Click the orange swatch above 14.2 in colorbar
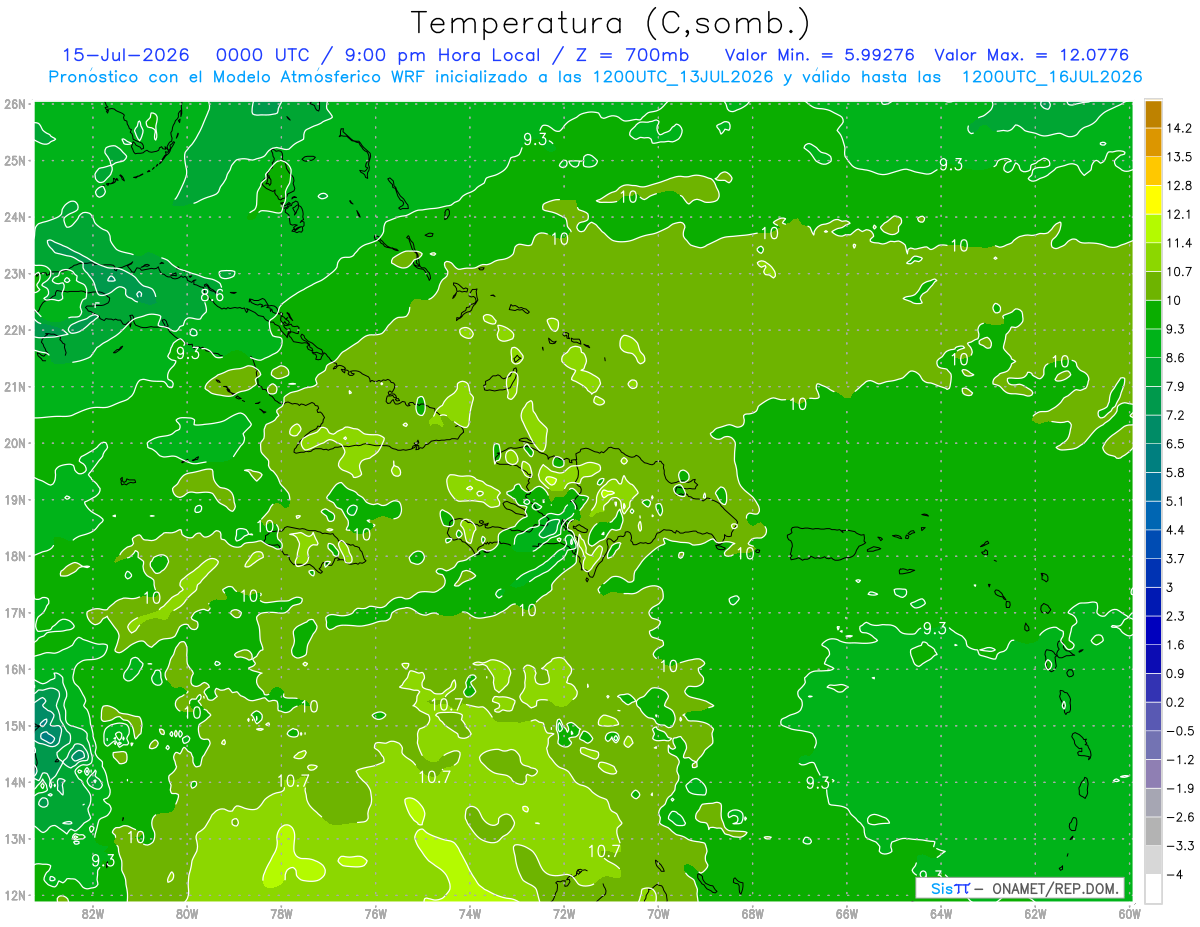Viewport: 1200px width, 927px height. tap(1153, 114)
